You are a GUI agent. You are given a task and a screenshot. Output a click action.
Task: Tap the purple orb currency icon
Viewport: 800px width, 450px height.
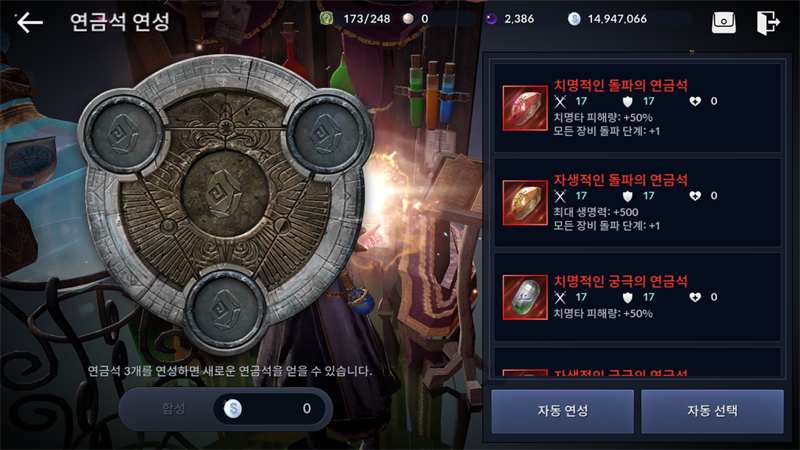pyautogui.click(x=491, y=19)
